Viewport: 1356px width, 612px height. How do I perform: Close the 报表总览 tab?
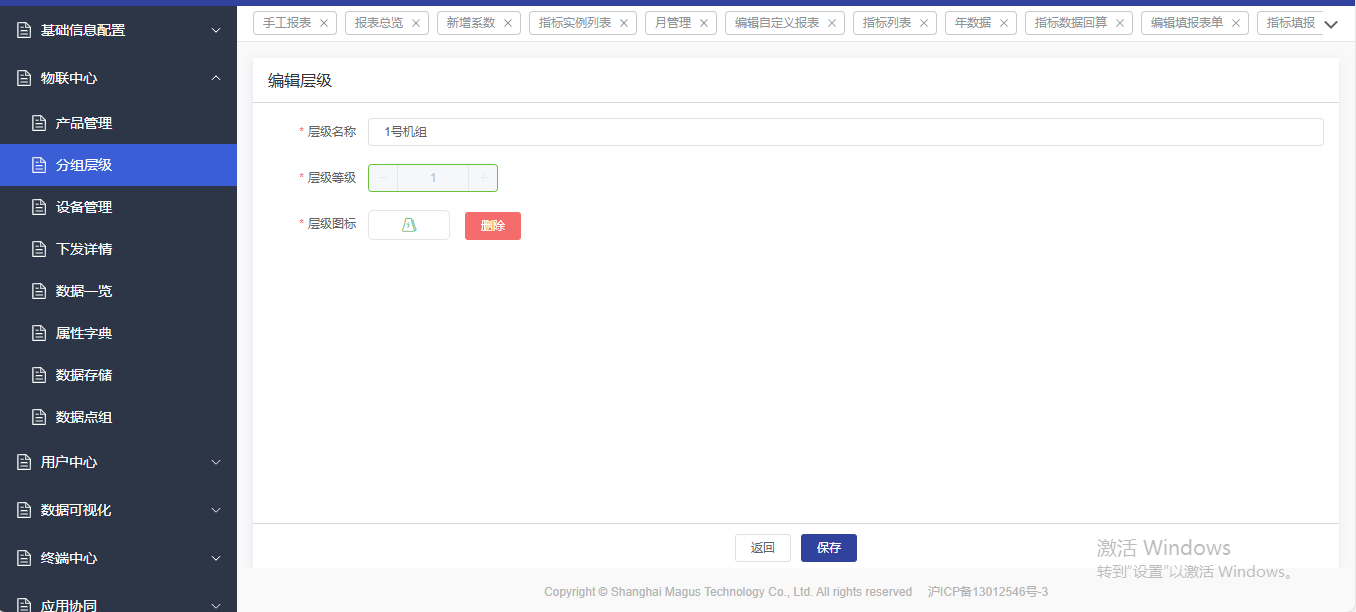[416, 23]
